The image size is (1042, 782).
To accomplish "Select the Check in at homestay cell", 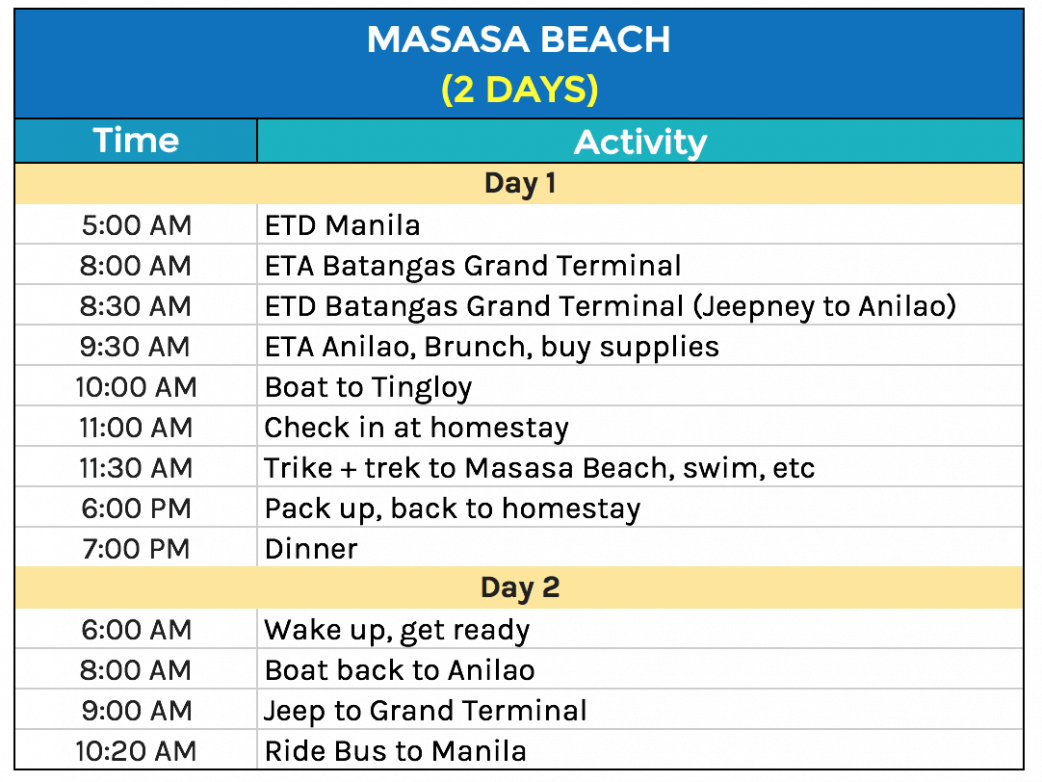I will 416,428.
